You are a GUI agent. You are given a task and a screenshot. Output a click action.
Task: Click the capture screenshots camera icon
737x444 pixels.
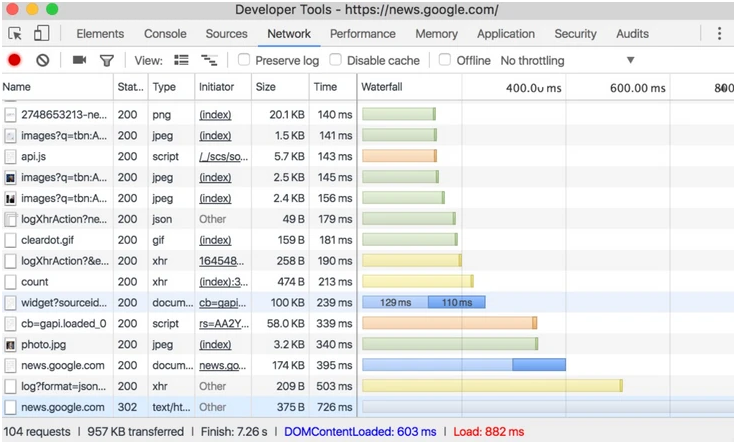(x=79, y=60)
